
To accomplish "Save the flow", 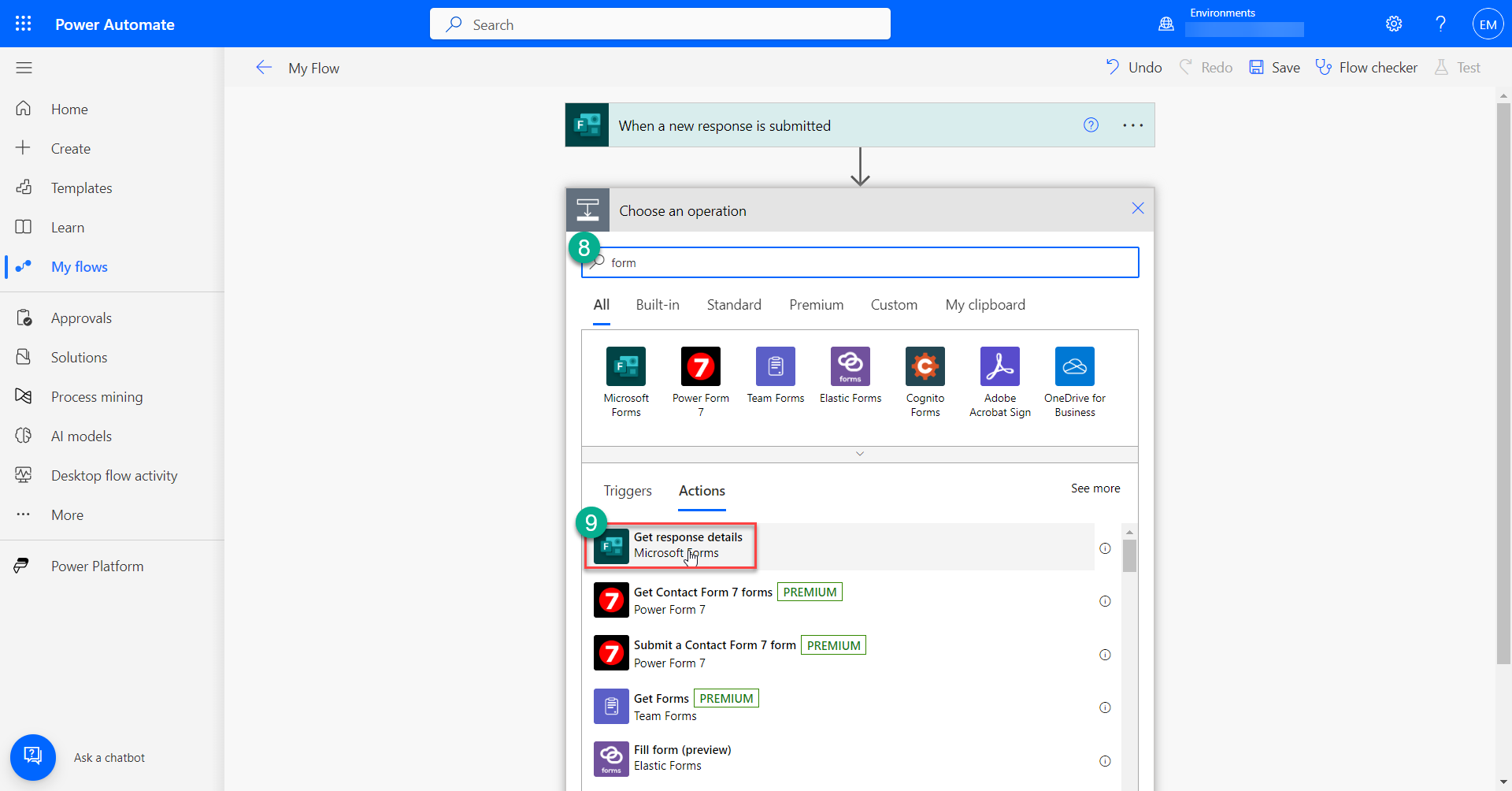I will (1274, 68).
